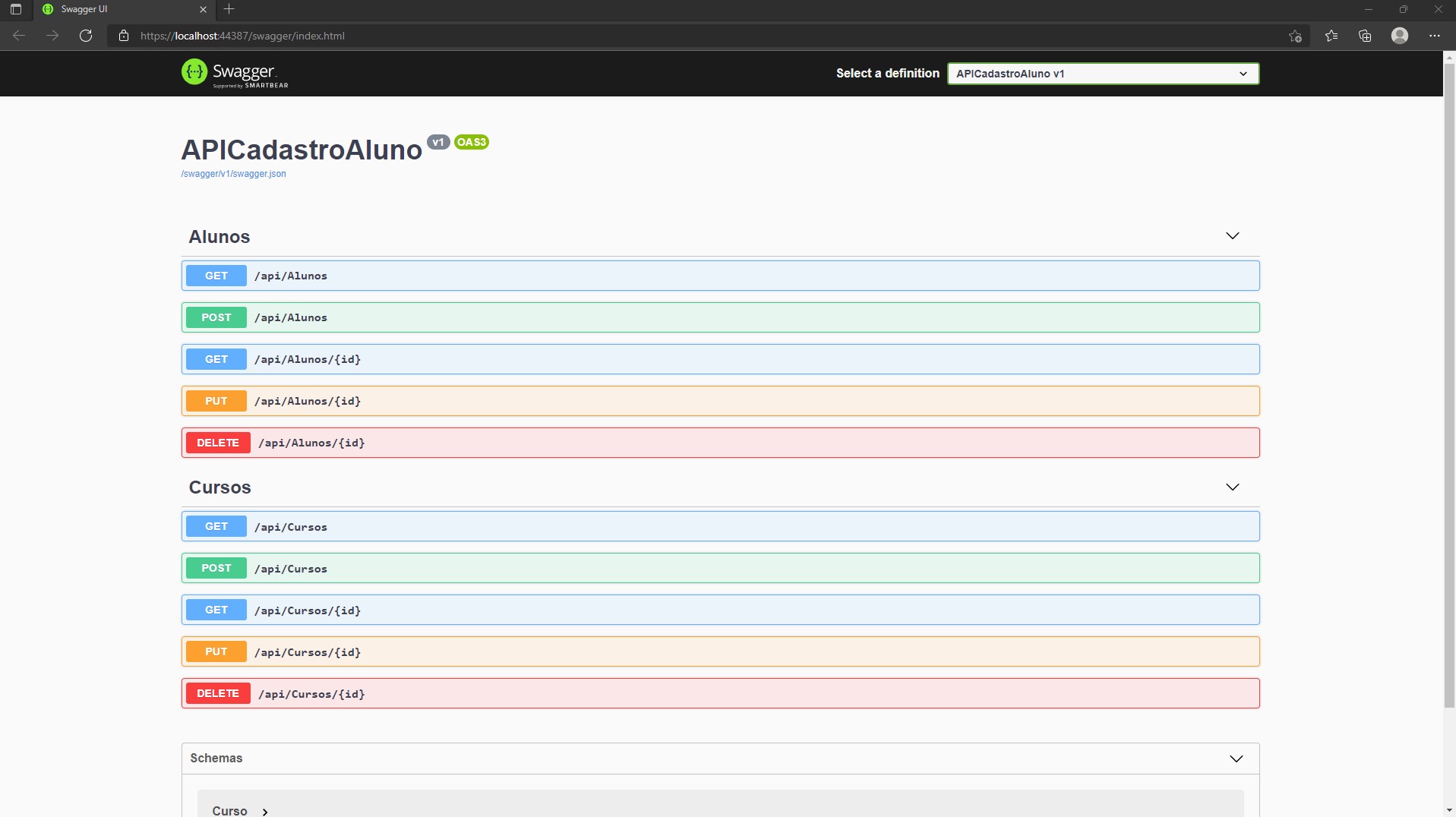Collapse the Alunos section chevron
The image size is (1456, 817).
click(x=1232, y=236)
